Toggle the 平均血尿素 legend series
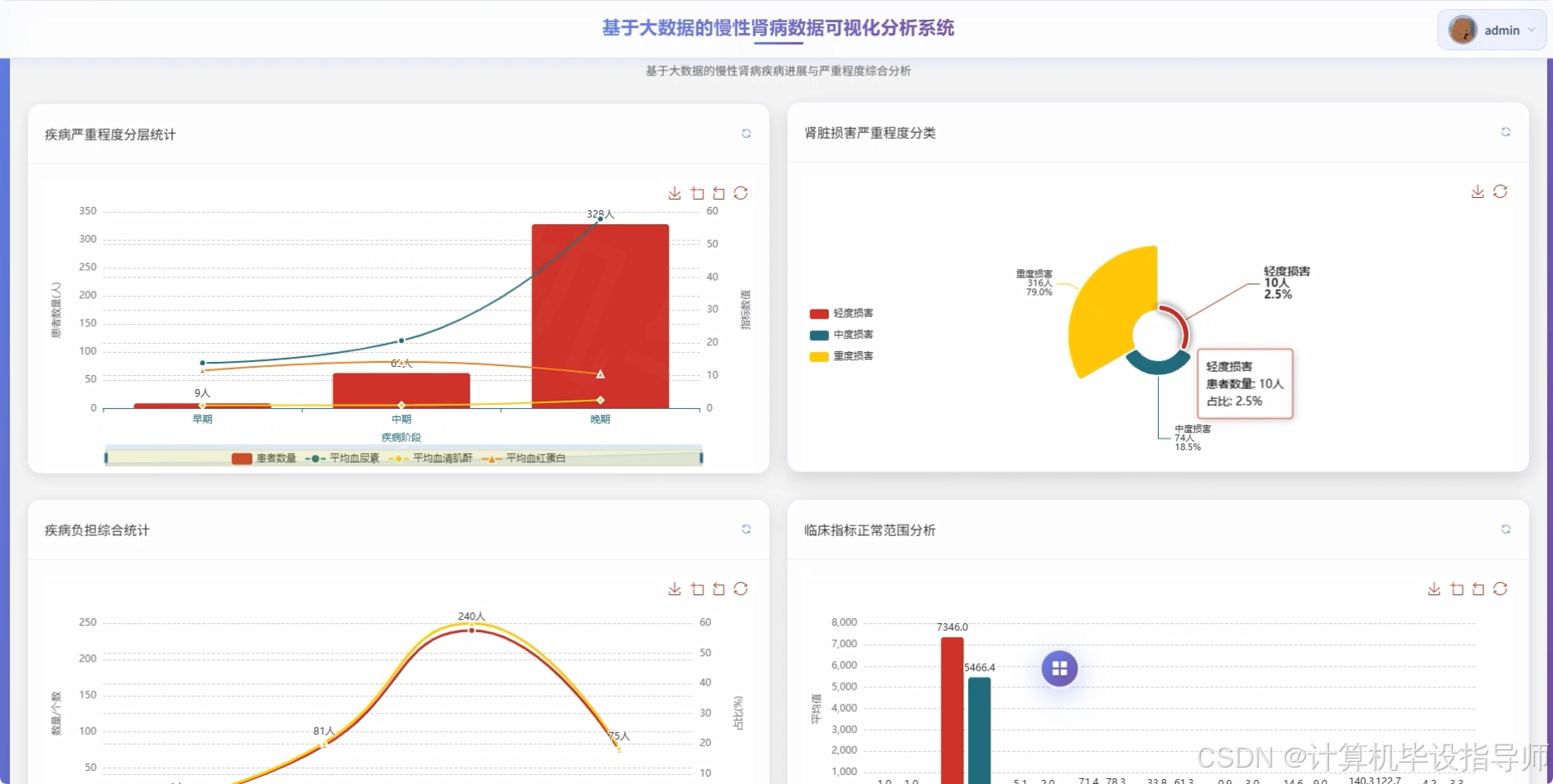1553x784 pixels. (342, 458)
